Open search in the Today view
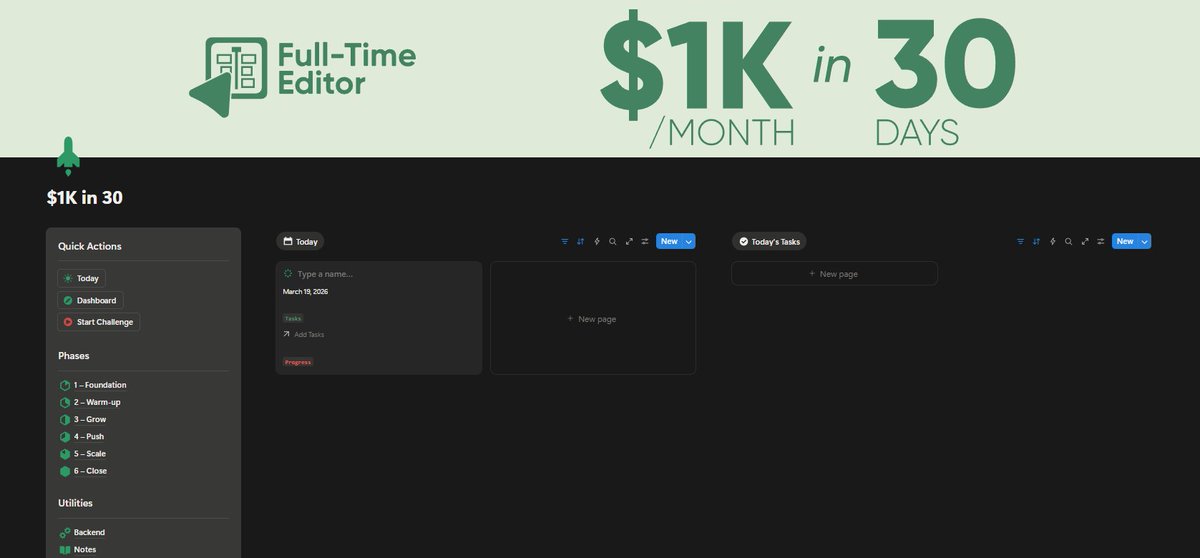 click(x=613, y=241)
